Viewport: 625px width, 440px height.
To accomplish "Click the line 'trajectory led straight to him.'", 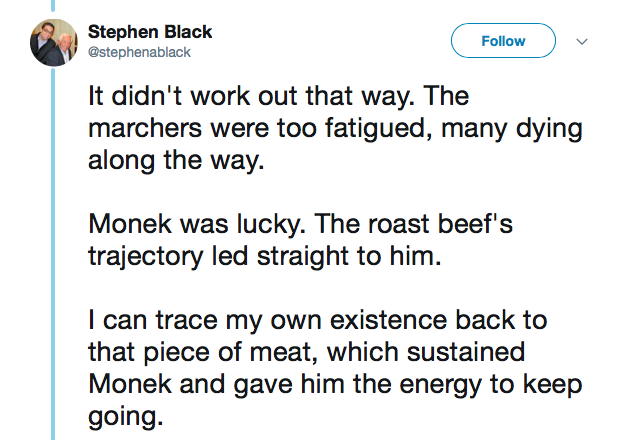I will [x=264, y=256].
